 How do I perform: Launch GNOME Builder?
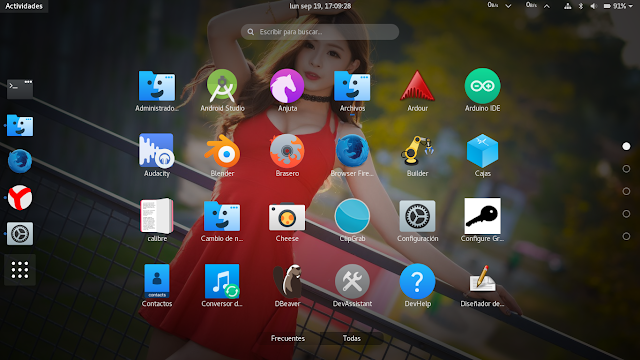click(417, 156)
